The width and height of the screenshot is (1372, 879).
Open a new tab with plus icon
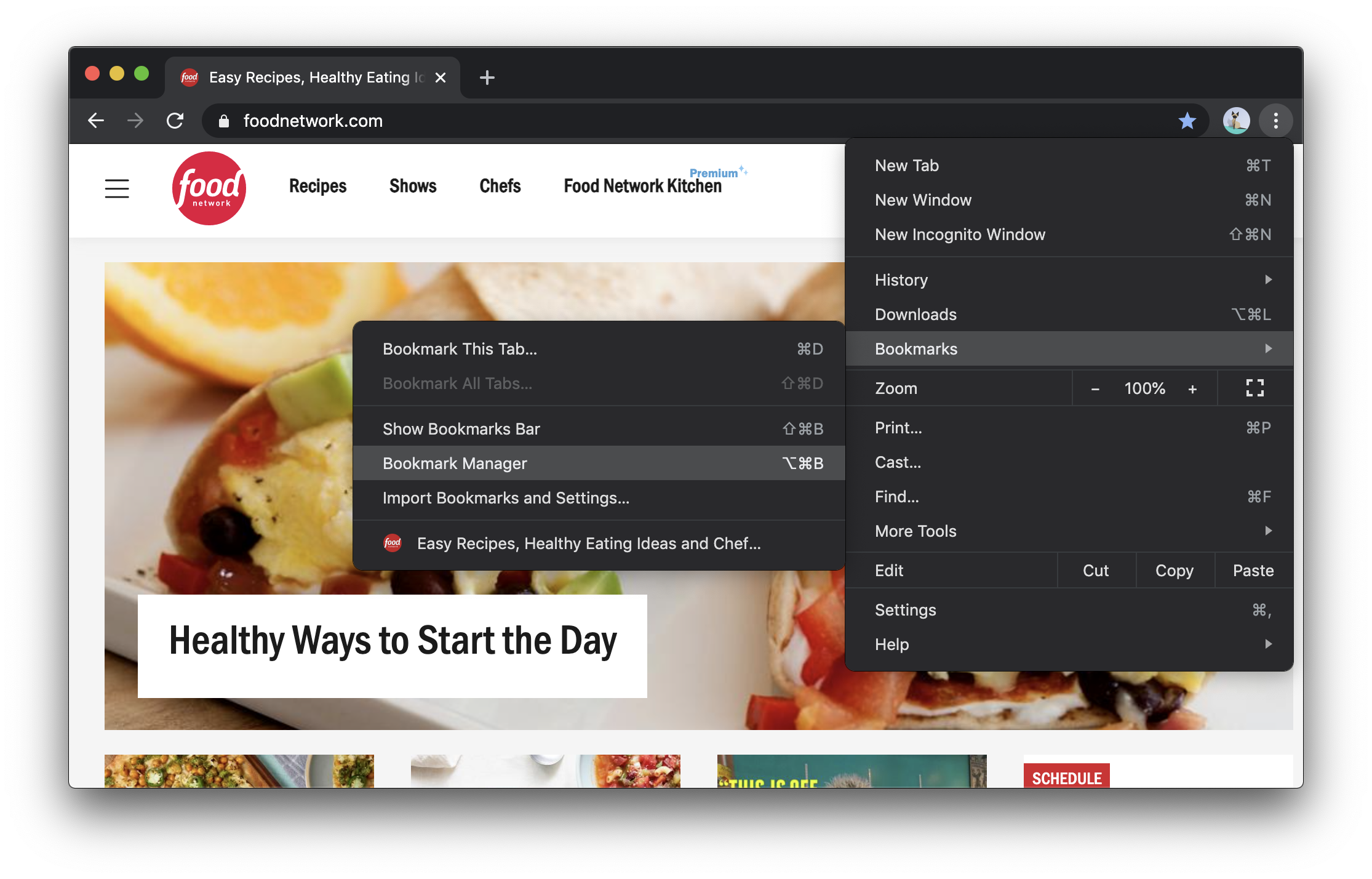[487, 78]
